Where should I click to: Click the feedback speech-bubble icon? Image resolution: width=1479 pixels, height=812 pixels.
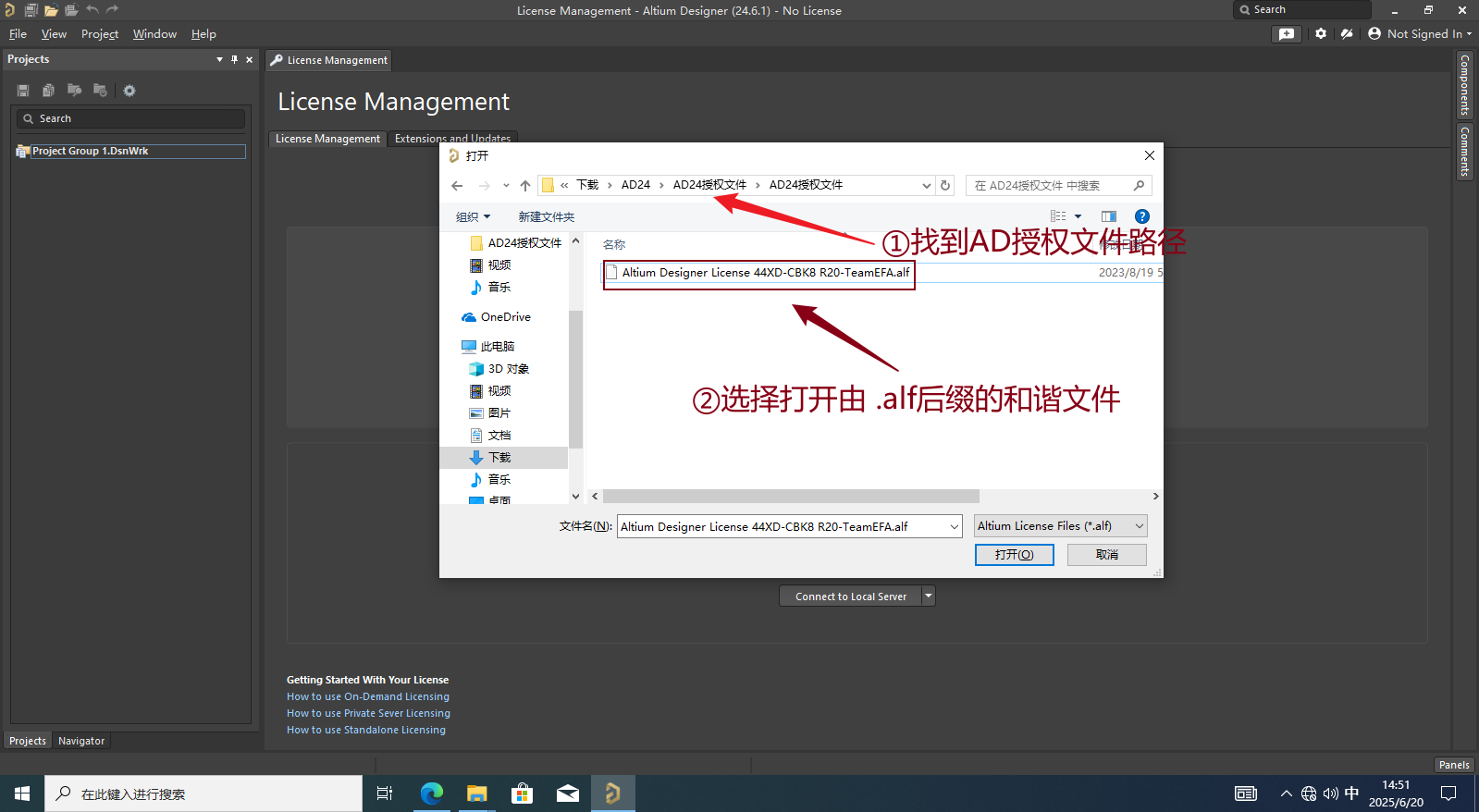[x=1287, y=33]
